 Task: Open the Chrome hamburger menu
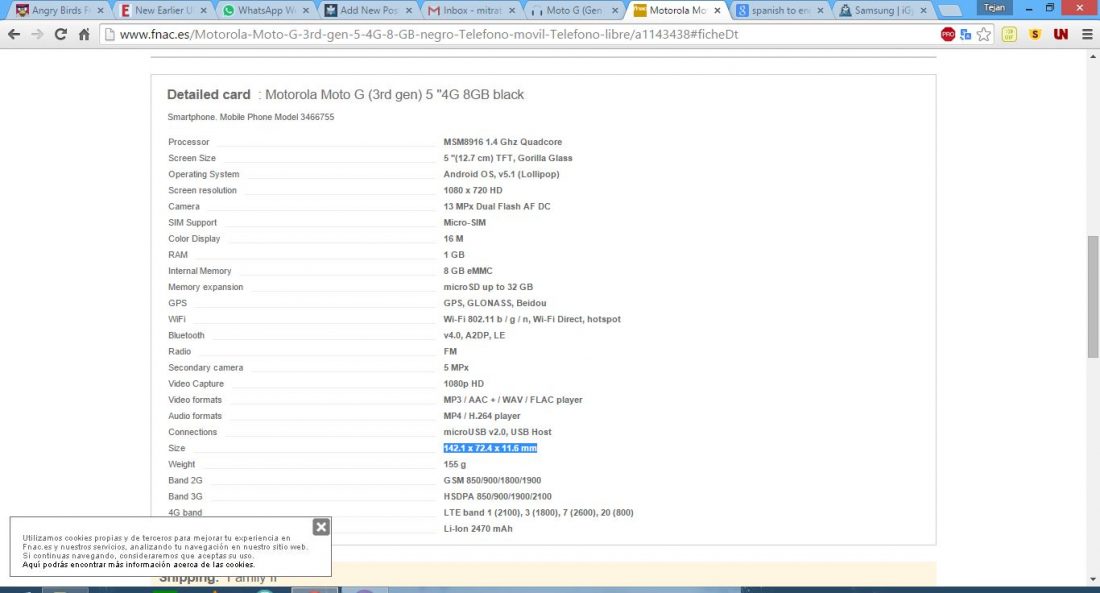1087,34
